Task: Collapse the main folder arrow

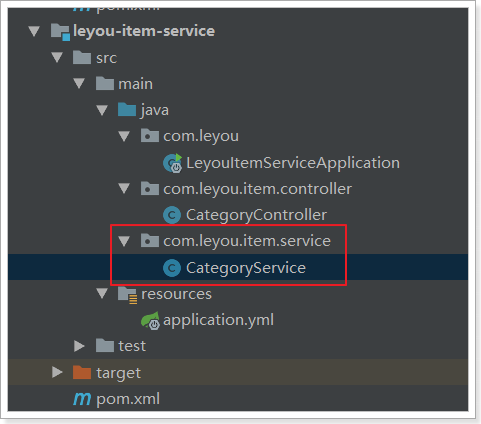Action: coord(79,83)
